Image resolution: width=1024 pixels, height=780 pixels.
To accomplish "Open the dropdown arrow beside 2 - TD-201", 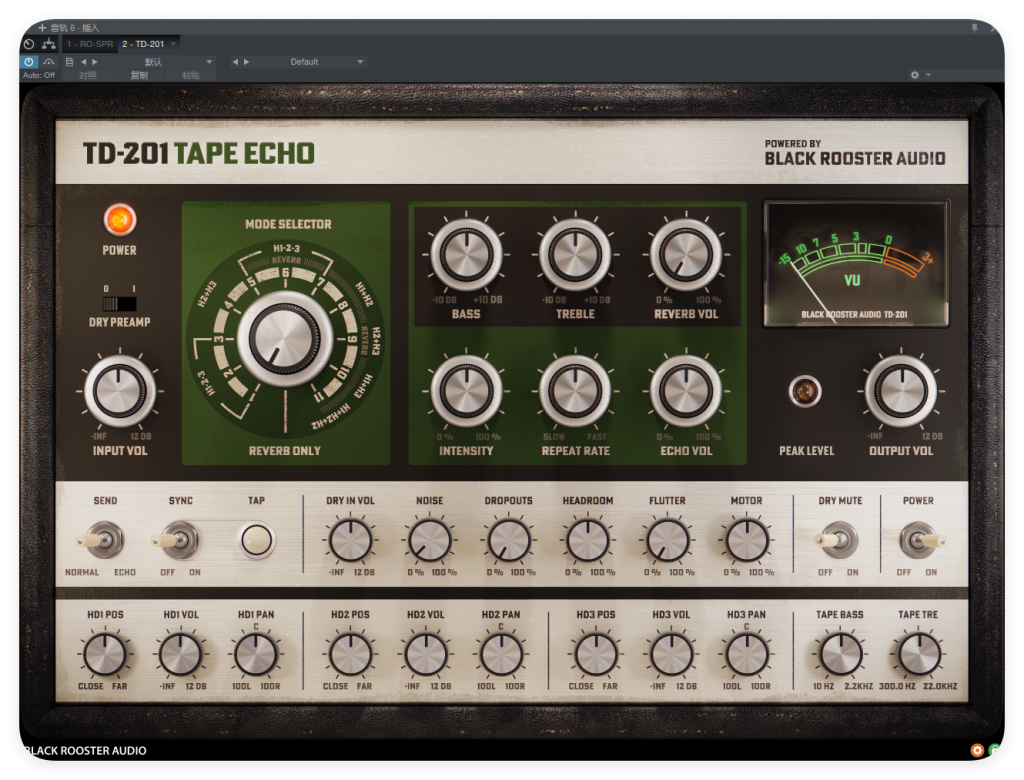I will tap(174, 44).
